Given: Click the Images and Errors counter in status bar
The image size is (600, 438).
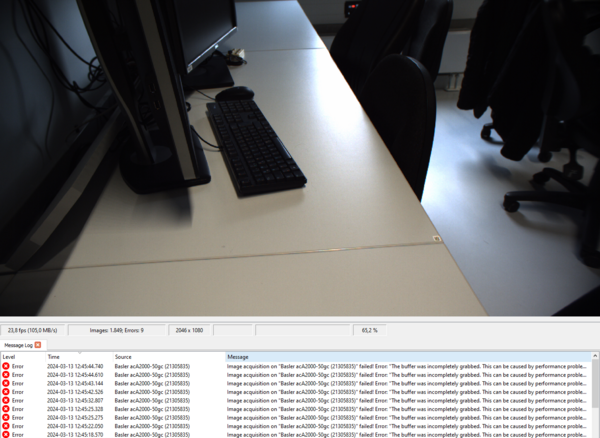Looking at the screenshot, I should (x=116, y=329).
